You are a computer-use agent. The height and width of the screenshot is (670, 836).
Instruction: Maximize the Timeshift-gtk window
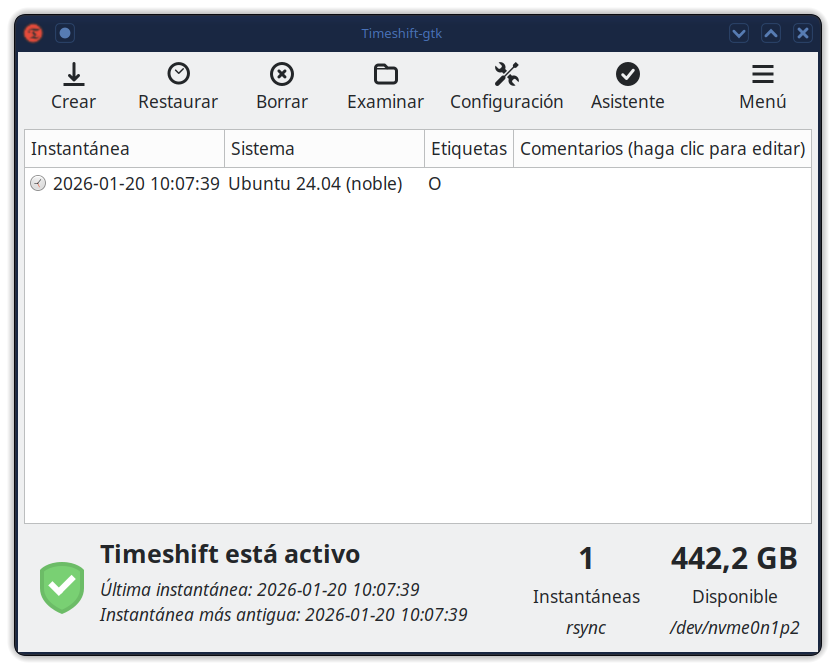coord(771,33)
